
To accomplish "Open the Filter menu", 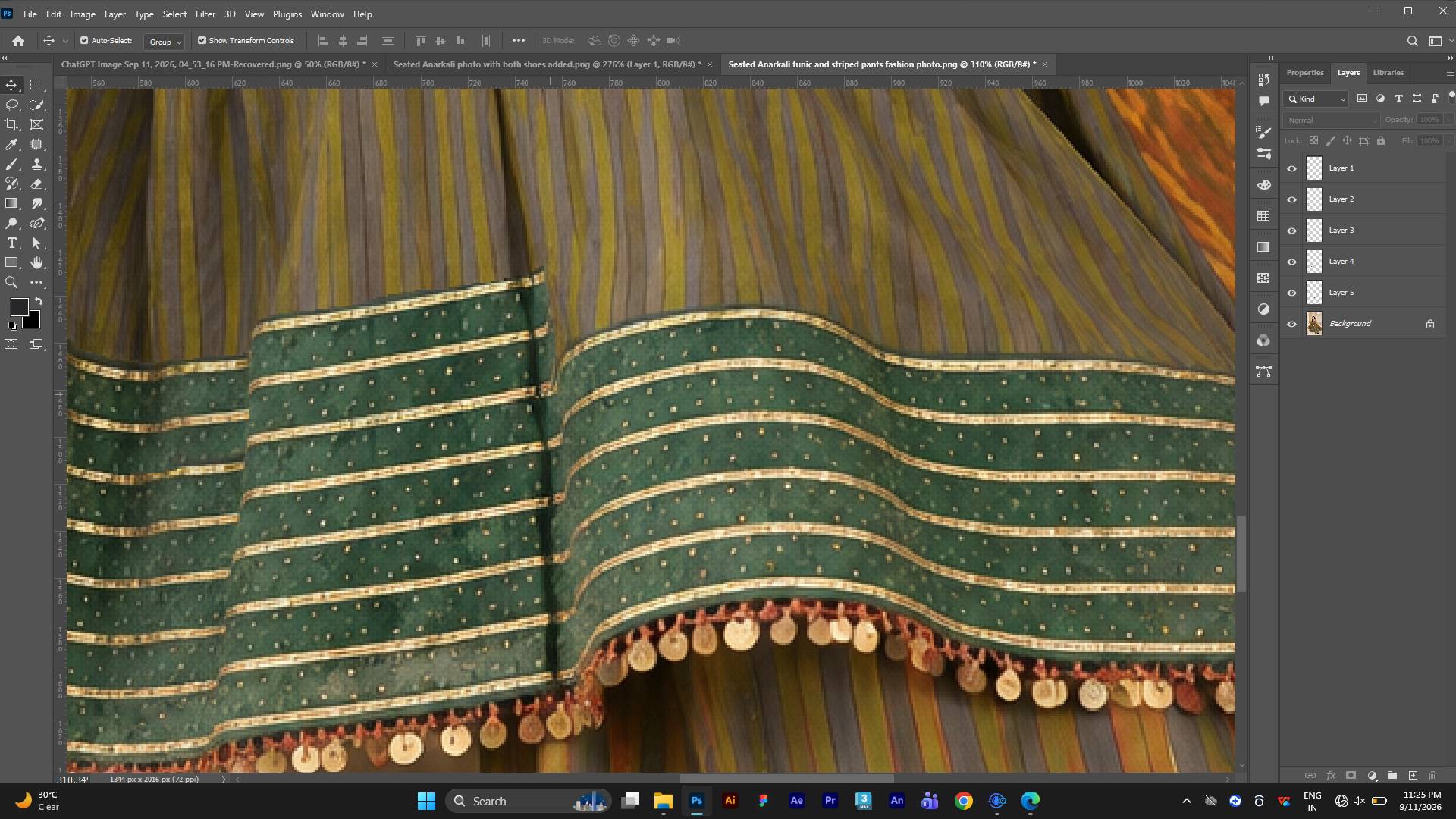I will (206, 14).
